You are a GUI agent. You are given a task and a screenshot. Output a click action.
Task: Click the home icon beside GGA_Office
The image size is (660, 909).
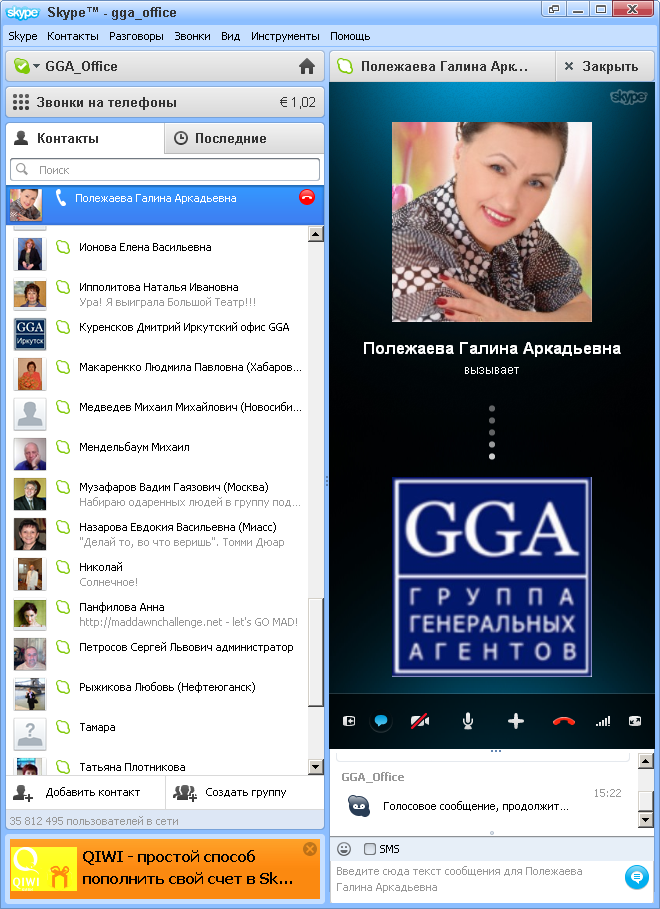click(x=307, y=67)
